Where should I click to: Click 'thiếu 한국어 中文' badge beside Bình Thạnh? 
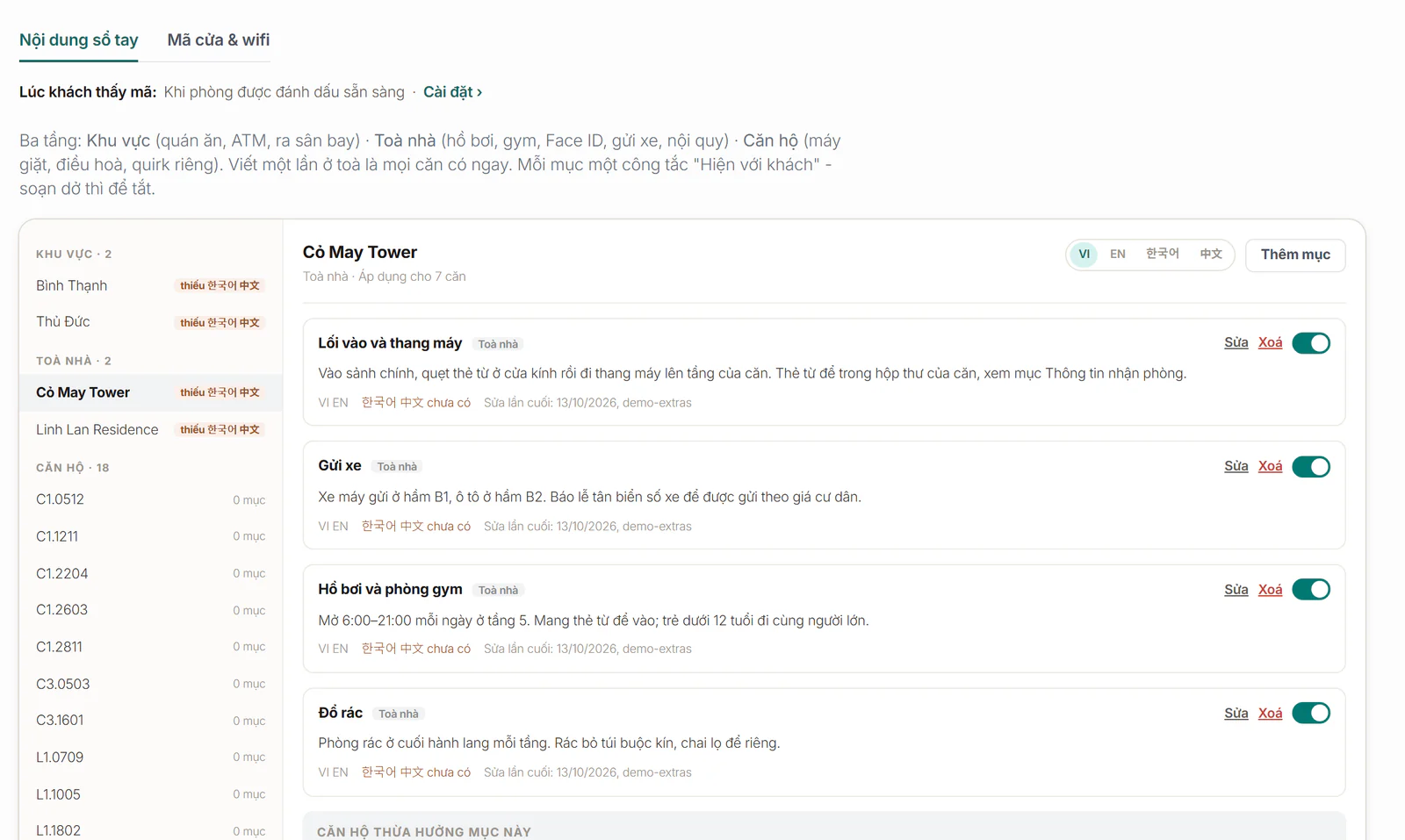pyautogui.click(x=220, y=286)
